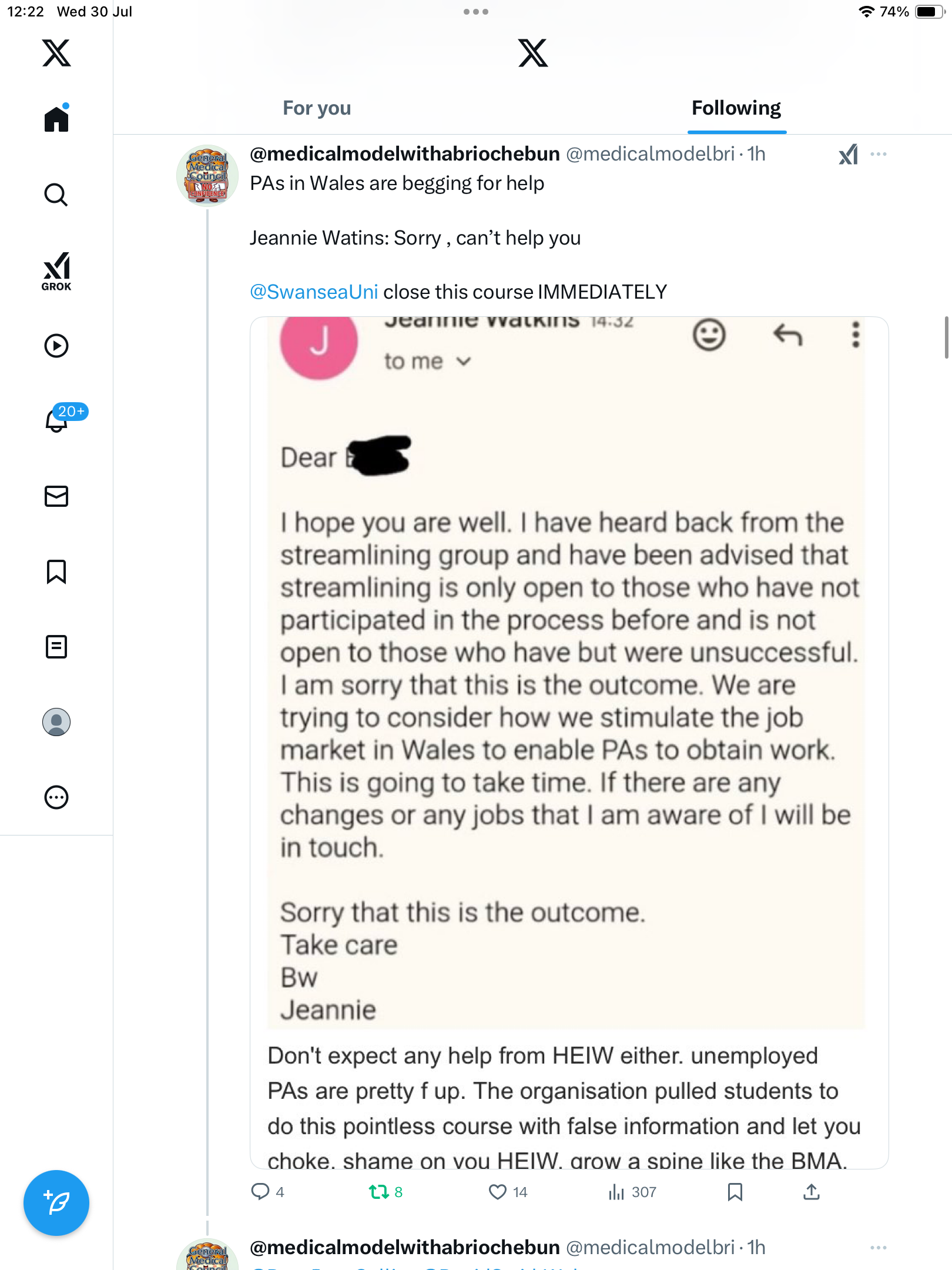Open Messages envelope icon
952x1270 pixels.
click(x=56, y=496)
